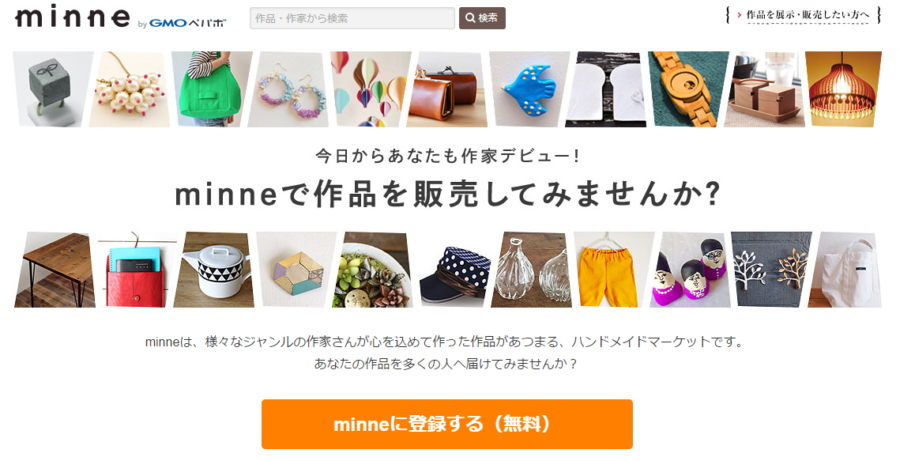Select the polka dot cap thumbnail
The image size is (900, 461).
[452, 270]
